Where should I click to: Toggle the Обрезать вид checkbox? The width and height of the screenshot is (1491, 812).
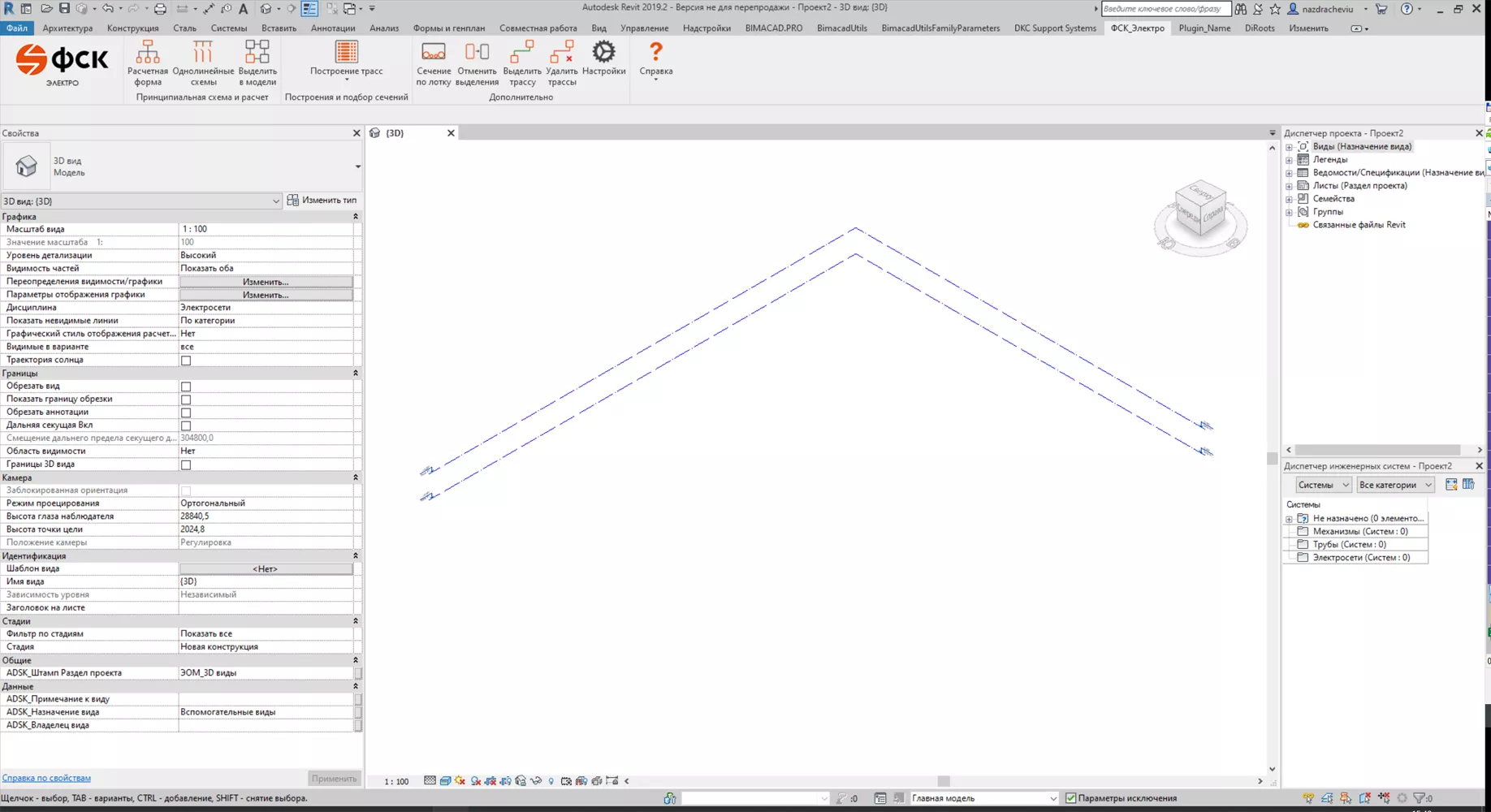coord(186,387)
